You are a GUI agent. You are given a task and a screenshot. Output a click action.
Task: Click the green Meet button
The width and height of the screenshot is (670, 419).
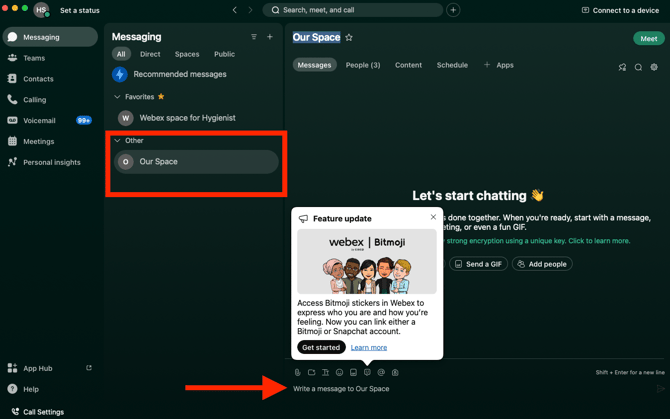(649, 38)
